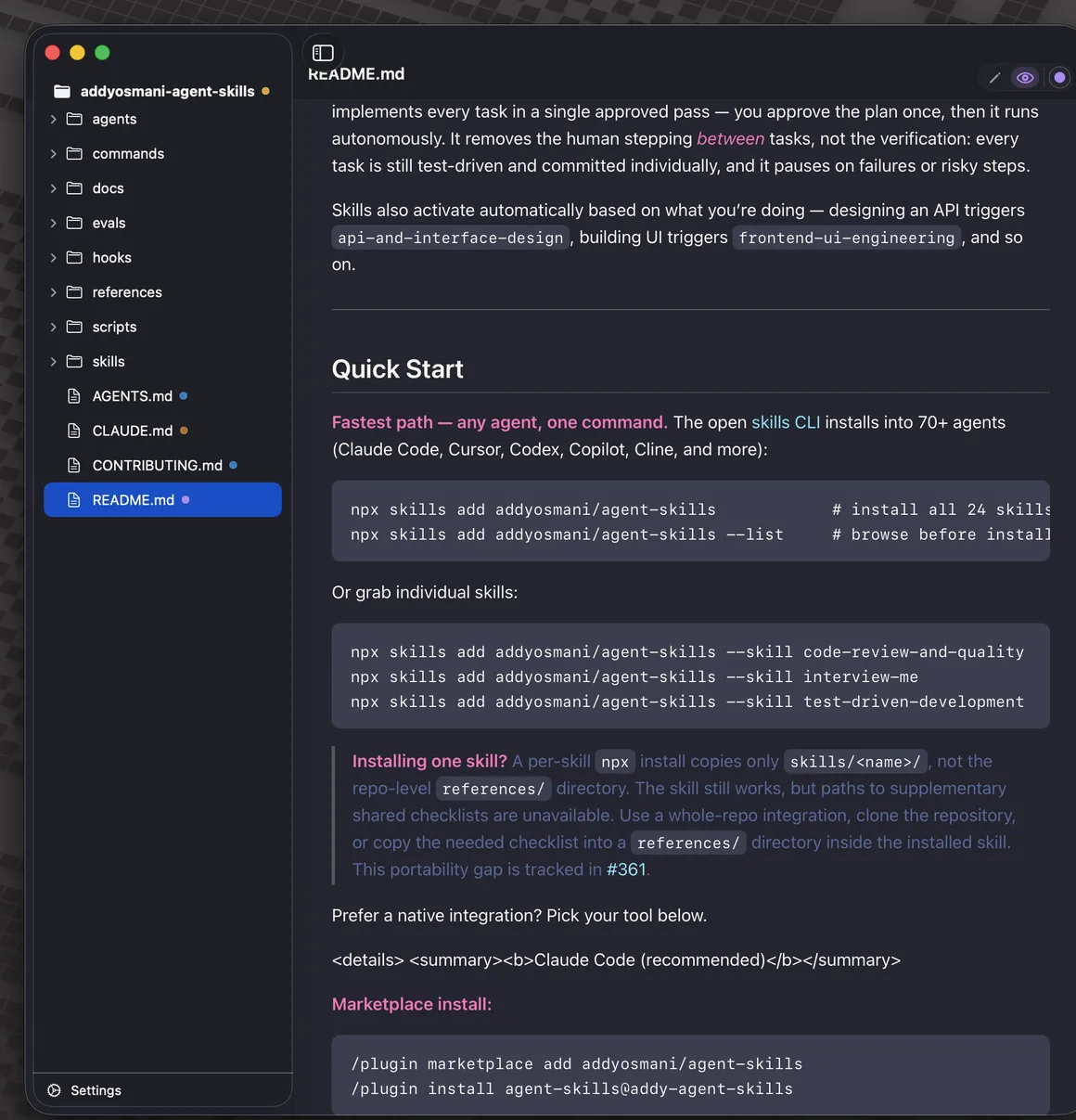Select the docs folder label
This screenshot has height=1120, width=1076.
point(108,188)
